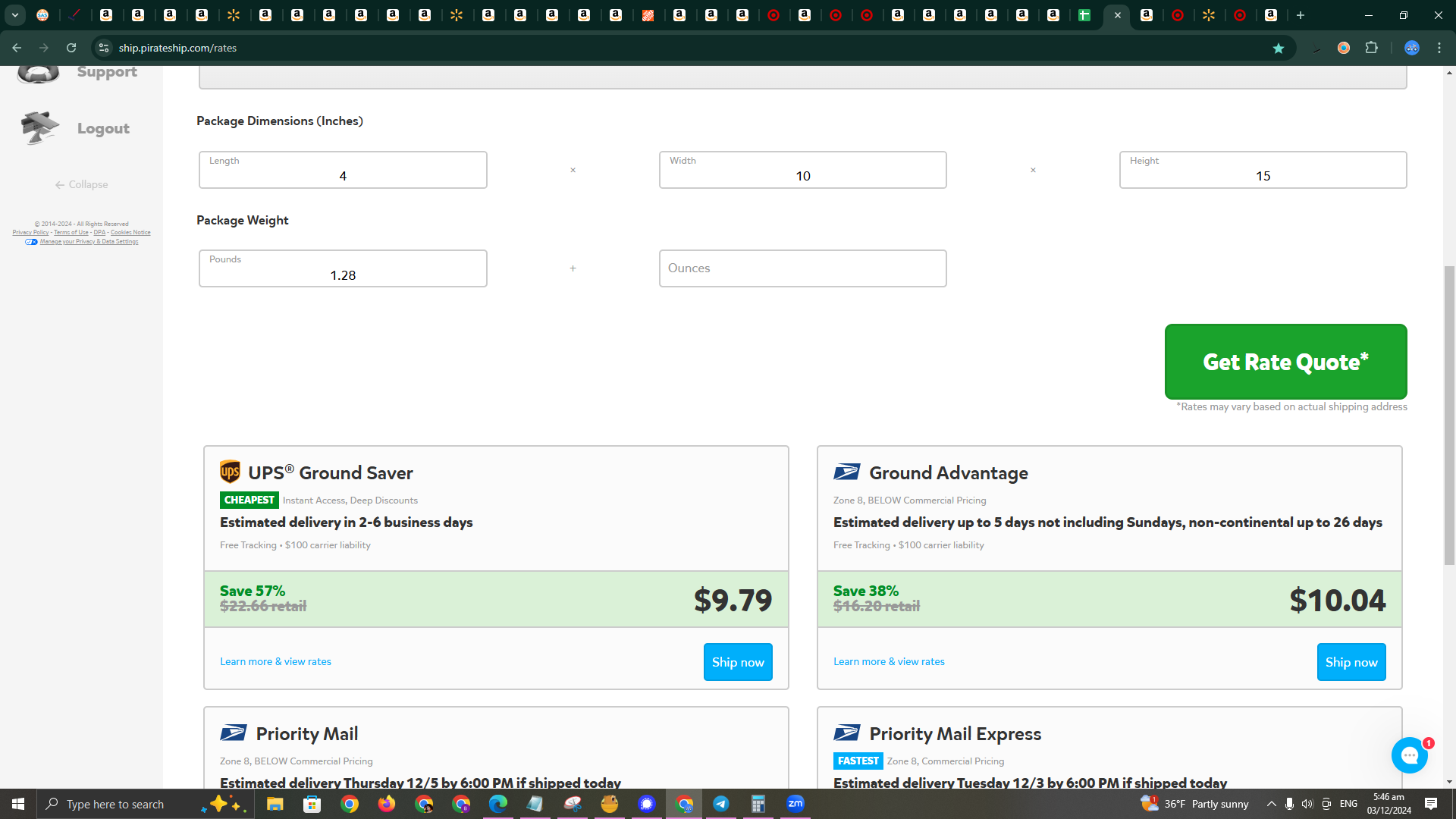Screen dimensions: 1456x819
Task: Click the $10.04 price
Action: (1338, 600)
